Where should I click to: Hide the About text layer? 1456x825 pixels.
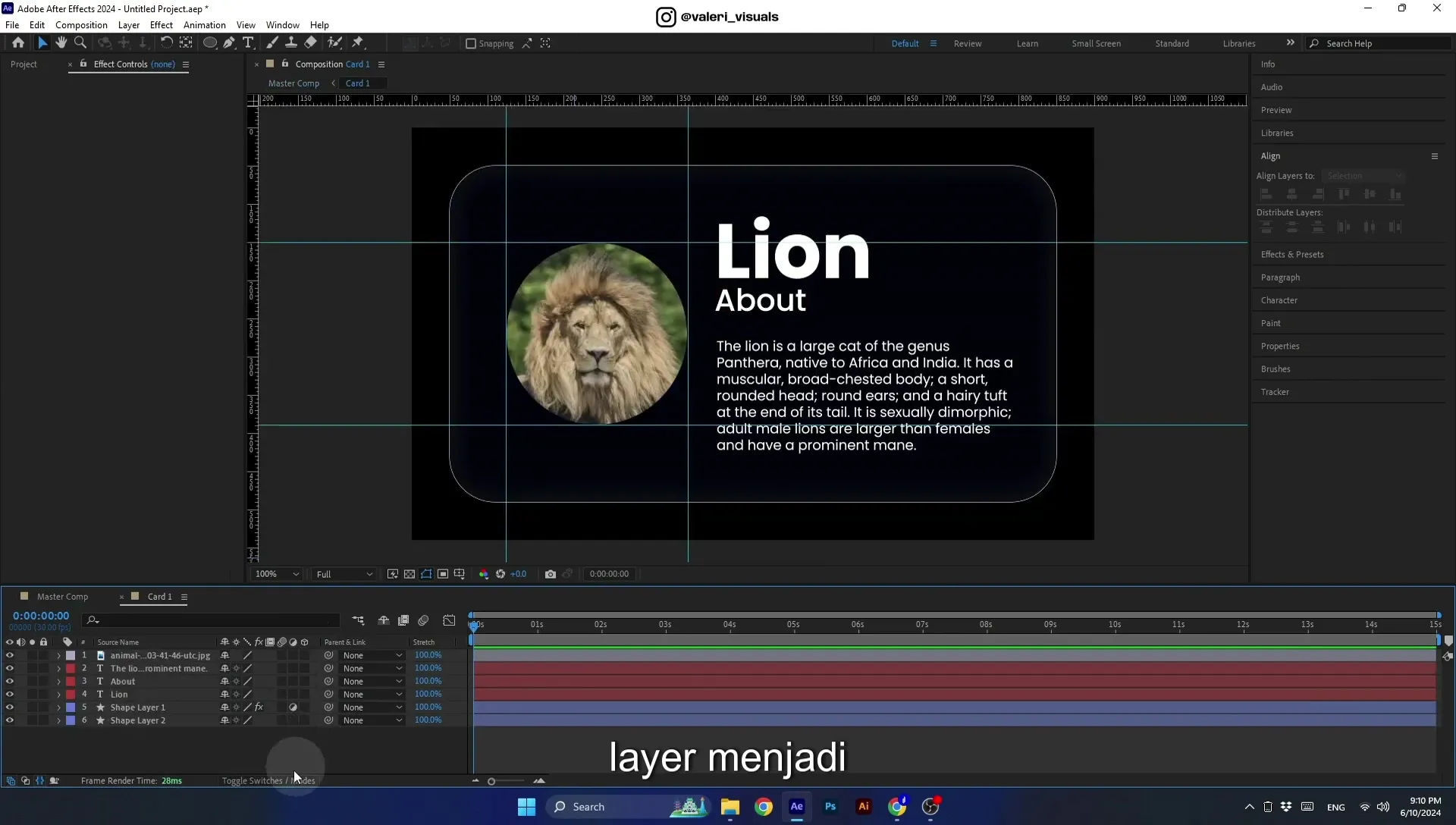[x=10, y=681]
